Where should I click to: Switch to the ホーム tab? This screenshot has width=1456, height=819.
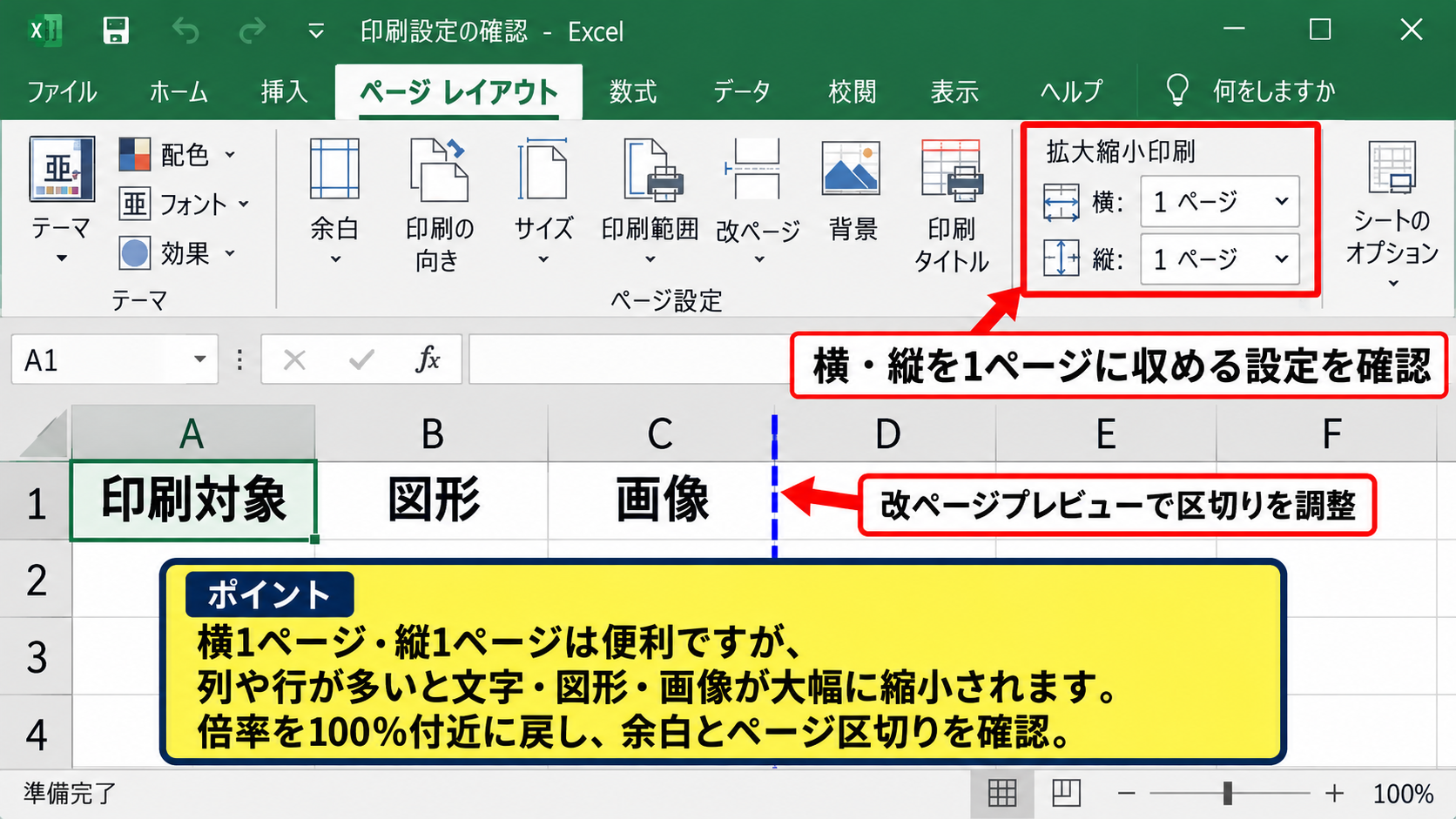(x=179, y=91)
